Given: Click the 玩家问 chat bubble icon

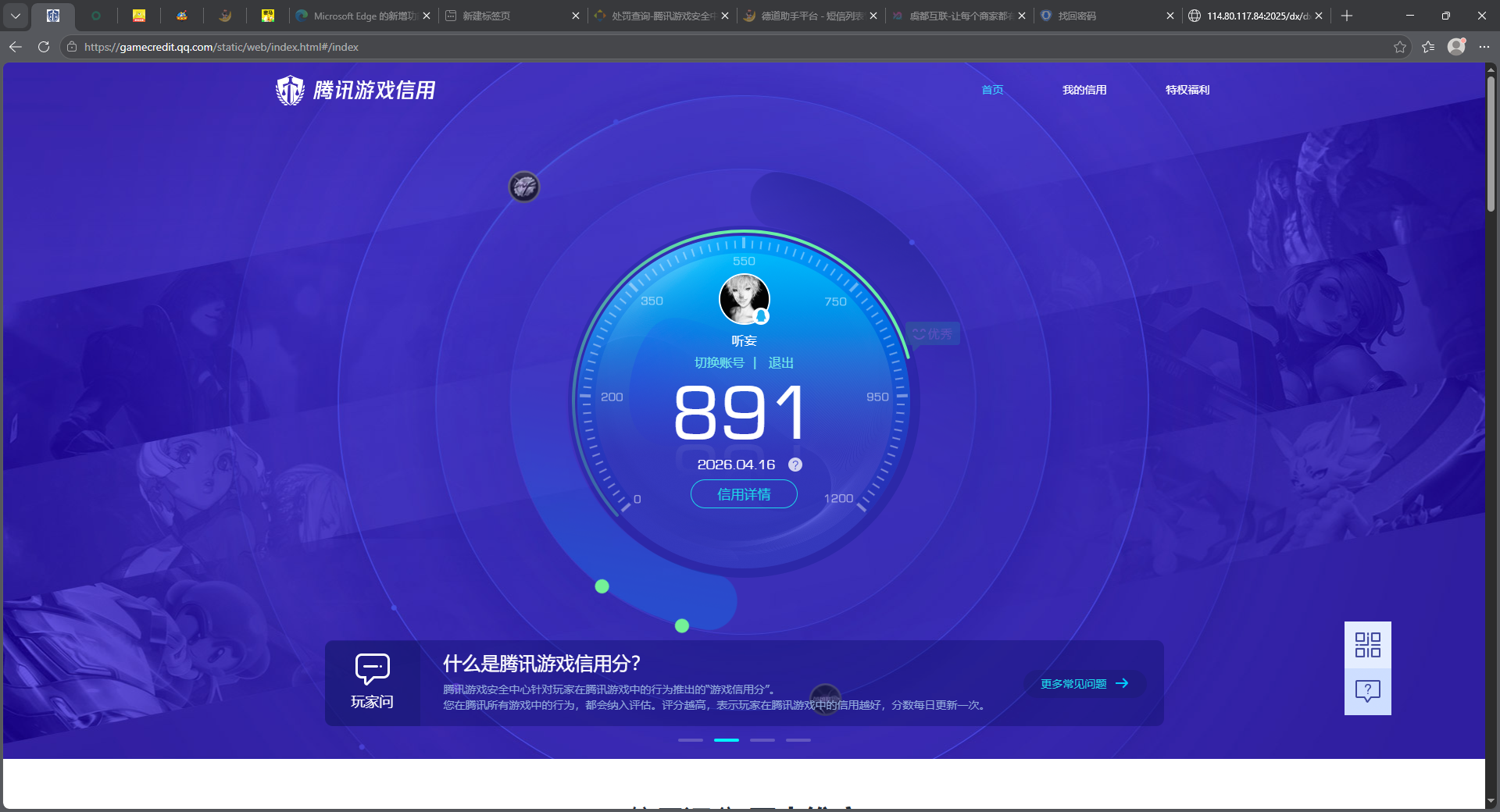Looking at the screenshot, I should coord(373,670).
